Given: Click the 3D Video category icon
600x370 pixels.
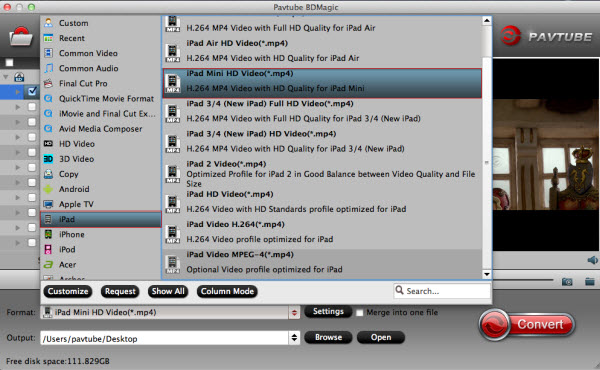Looking at the screenshot, I should tap(48, 159).
